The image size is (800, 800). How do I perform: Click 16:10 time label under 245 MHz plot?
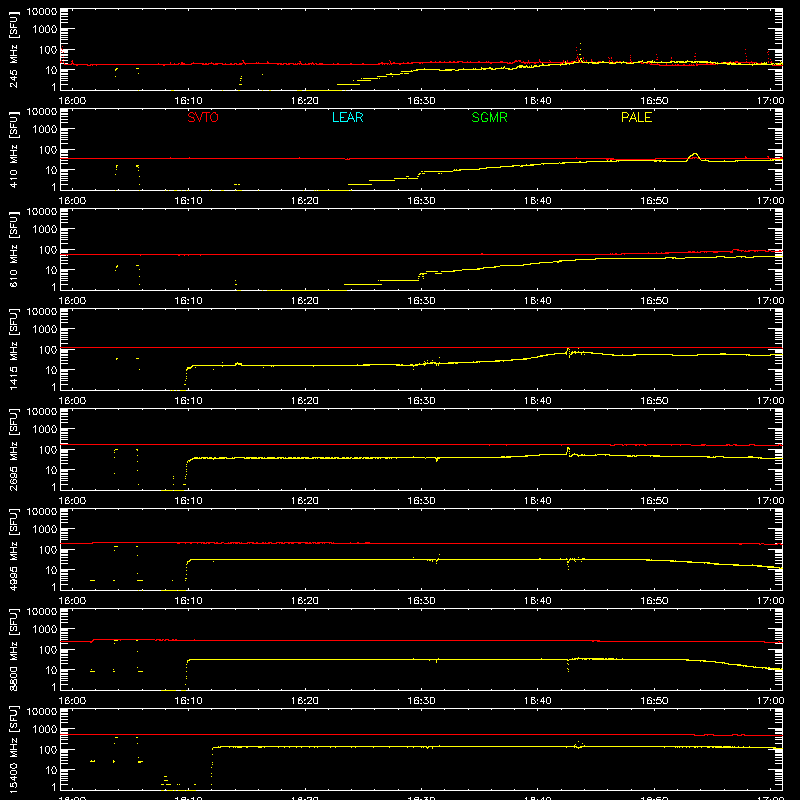tap(188, 101)
